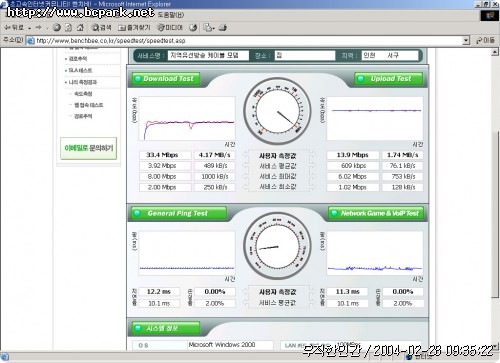Click the place (장소) input field

305,55
